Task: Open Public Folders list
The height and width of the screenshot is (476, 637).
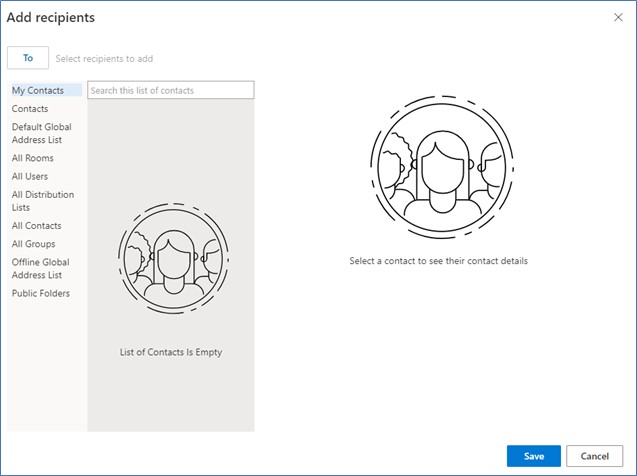Action: point(41,294)
